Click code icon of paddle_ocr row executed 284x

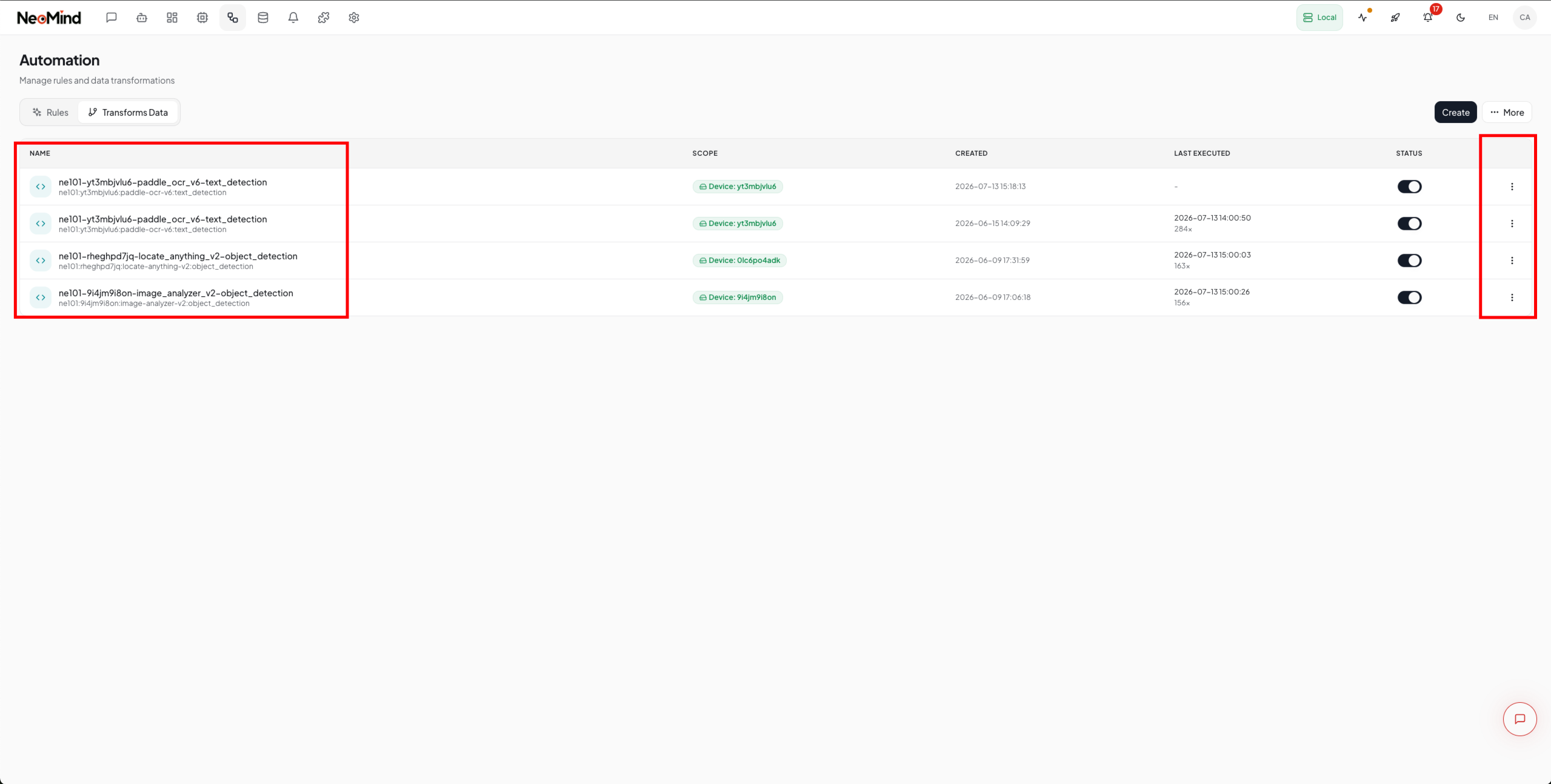click(41, 224)
